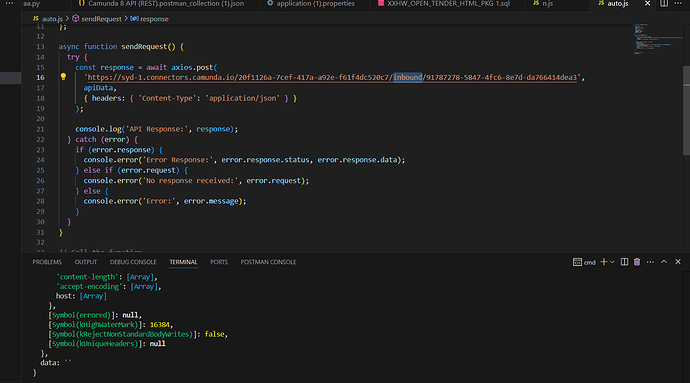The width and height of the screenshot is (690, 383).
Task: Open the OUTPUT panel tab
Action: pos(86,262)
